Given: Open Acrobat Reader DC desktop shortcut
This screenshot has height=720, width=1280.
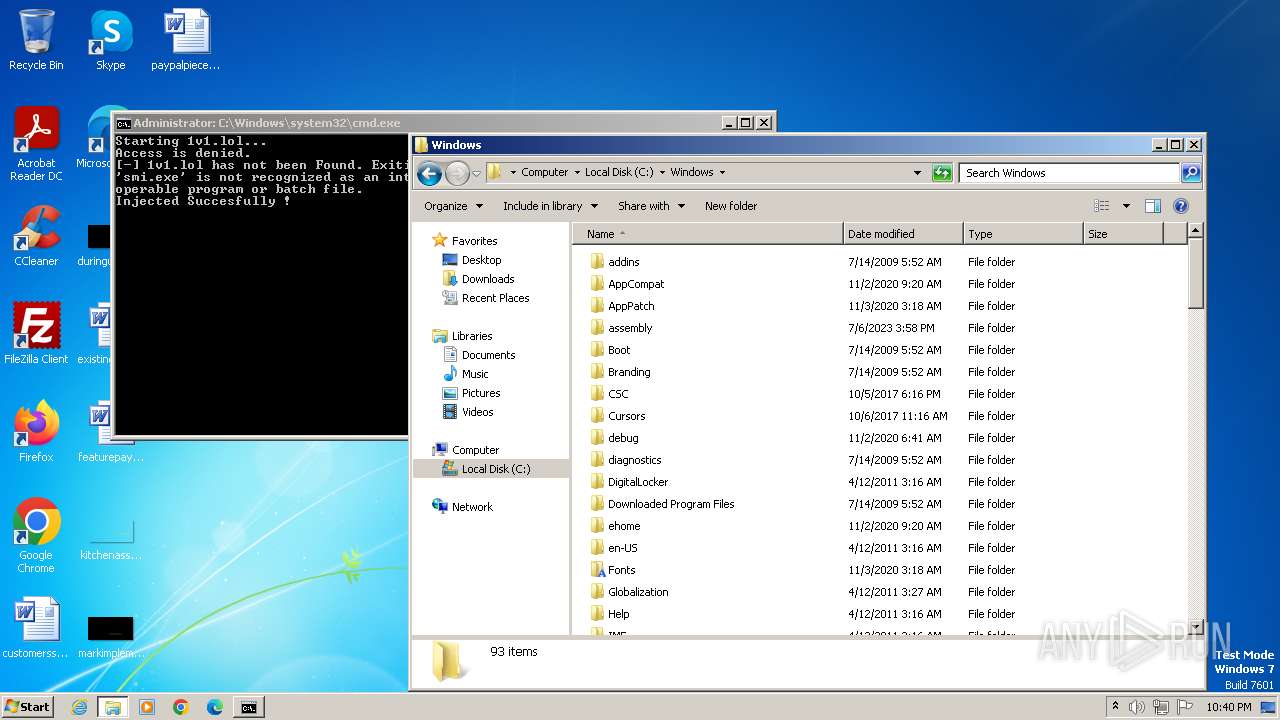Looking at the screenshot, I should click(x=36, y=144).
